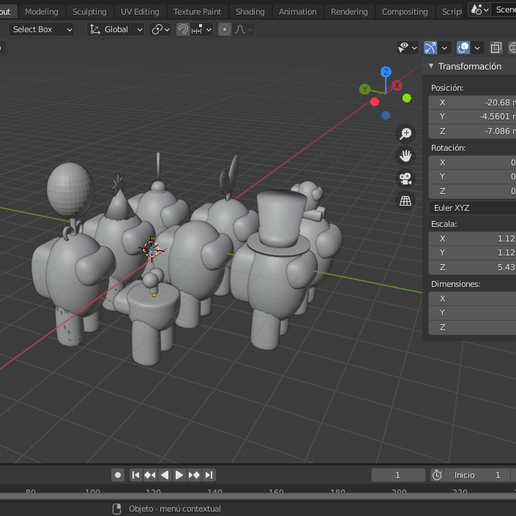Click the current frame number field
516x516 pixels.
click(398, 475)
